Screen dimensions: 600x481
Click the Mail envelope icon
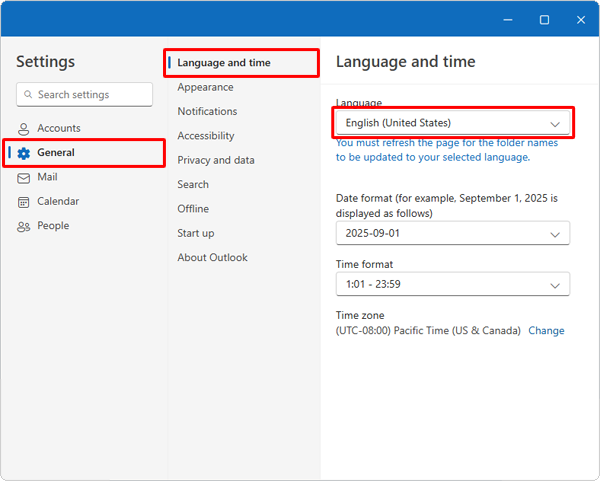click(23, 178)
